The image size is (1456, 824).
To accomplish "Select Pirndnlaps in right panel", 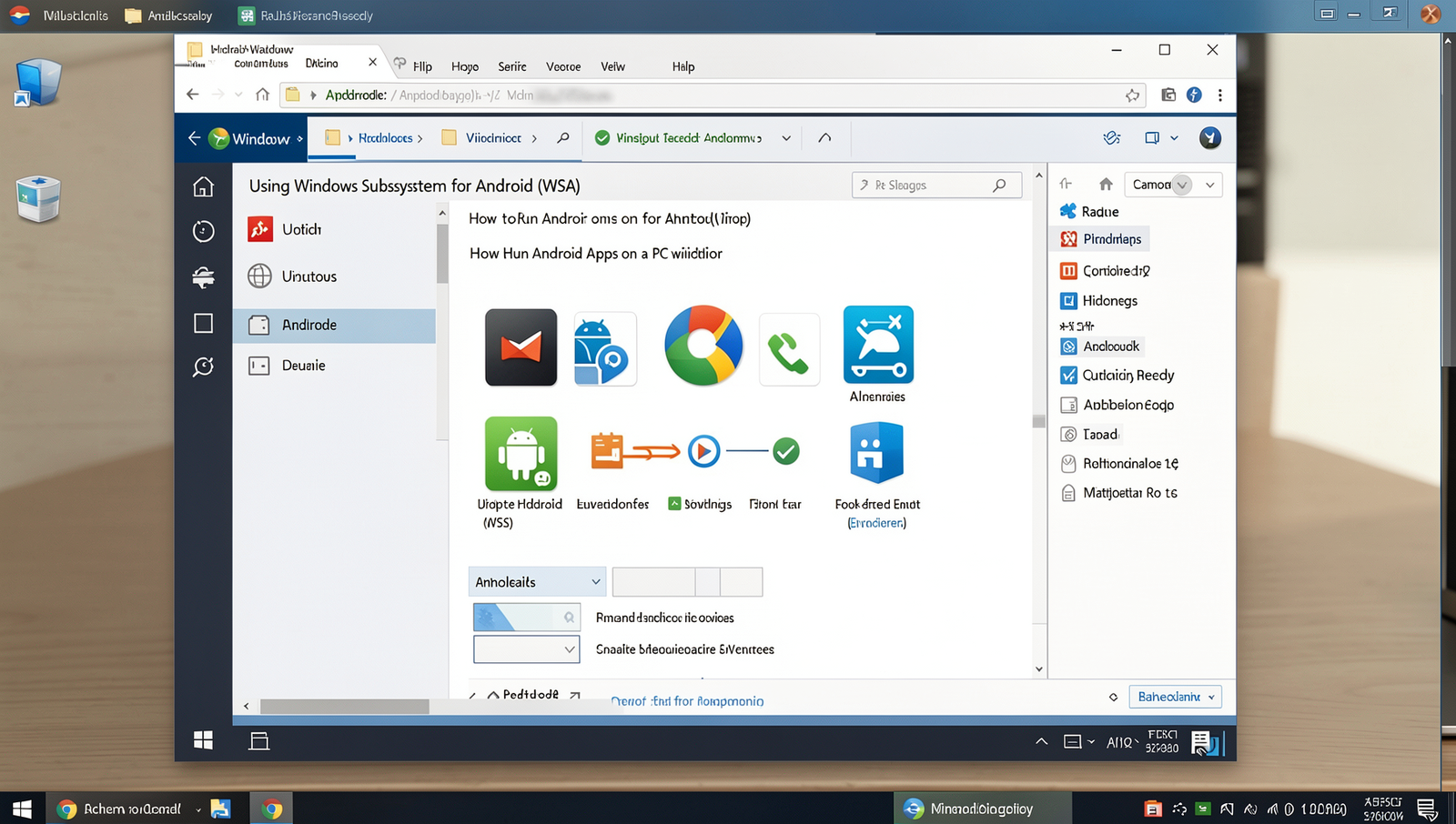I will [x=1101, y=239].
